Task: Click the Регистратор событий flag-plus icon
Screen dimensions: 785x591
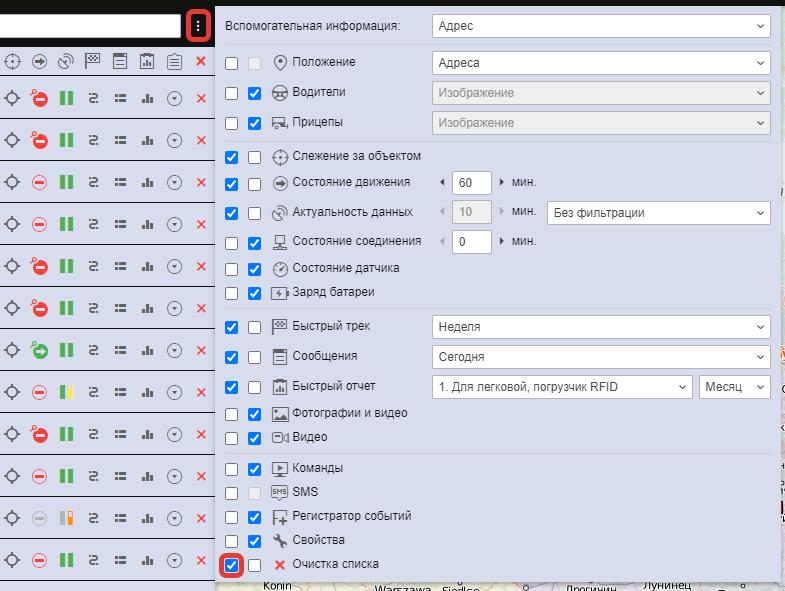Action: 280,517
